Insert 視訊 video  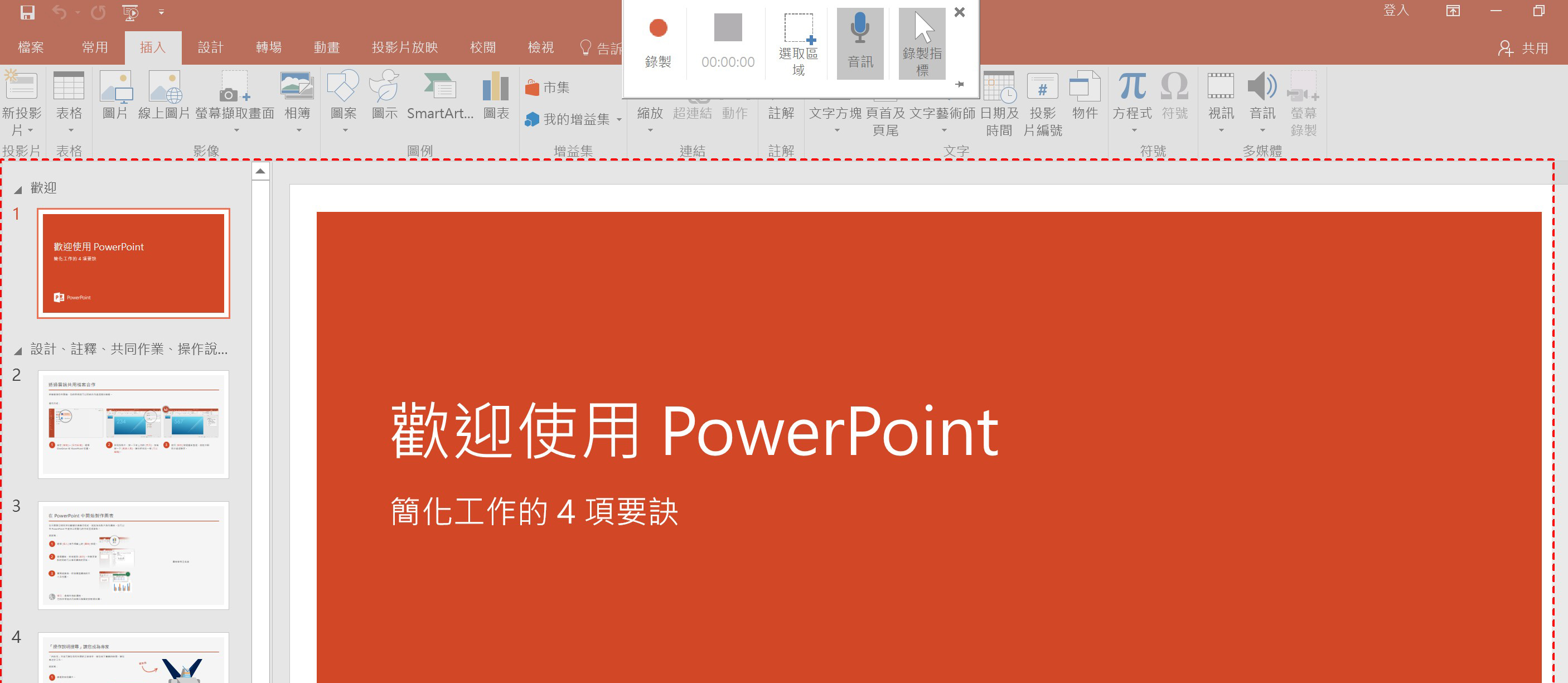[x=1221, y=100]
